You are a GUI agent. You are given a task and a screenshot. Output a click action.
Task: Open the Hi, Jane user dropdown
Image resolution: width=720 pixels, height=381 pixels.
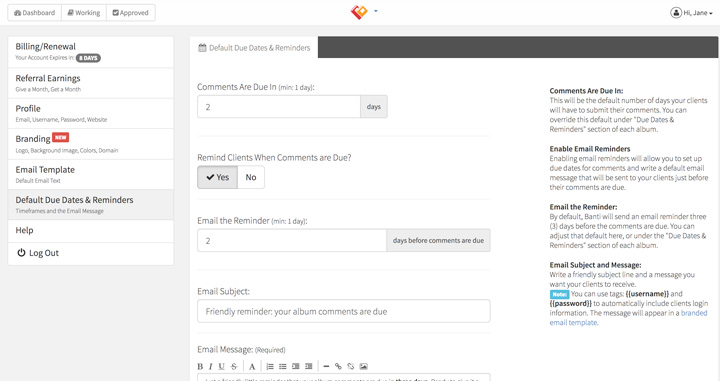pos(691,13)
